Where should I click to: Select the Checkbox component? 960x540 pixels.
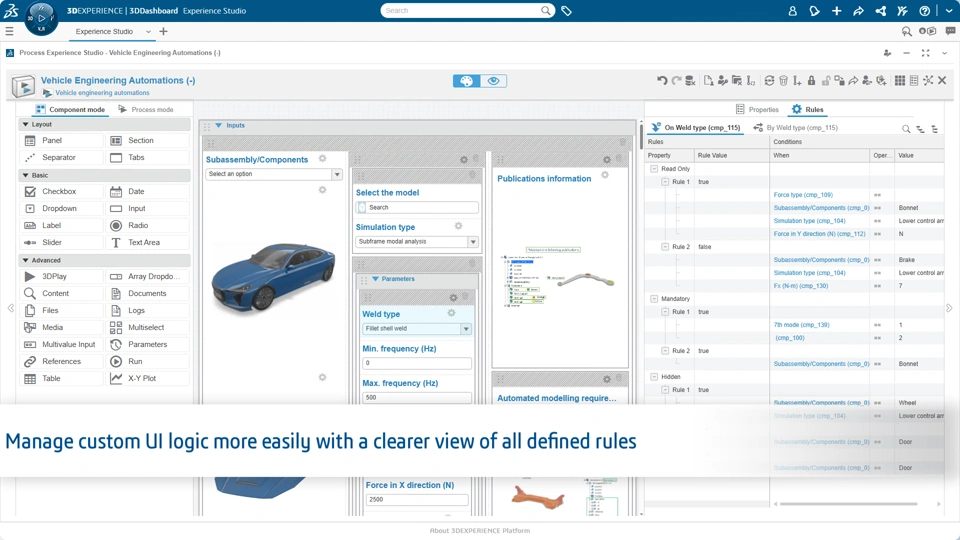(x=61, y=192)
